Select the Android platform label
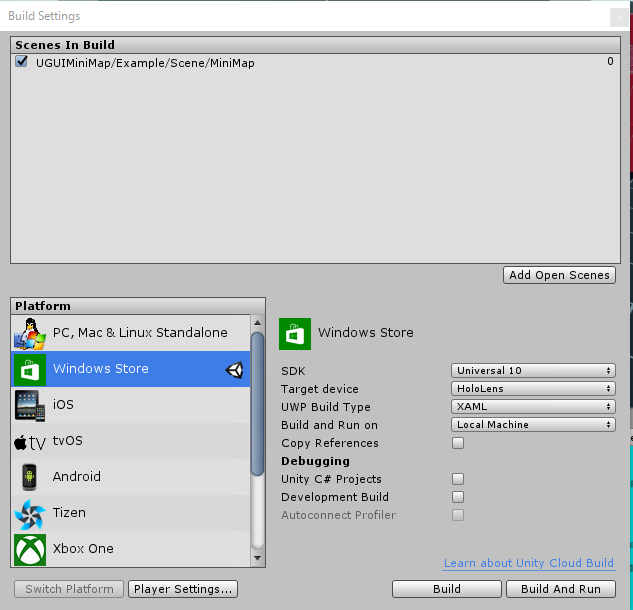The image size is (633, 610). 77,476
